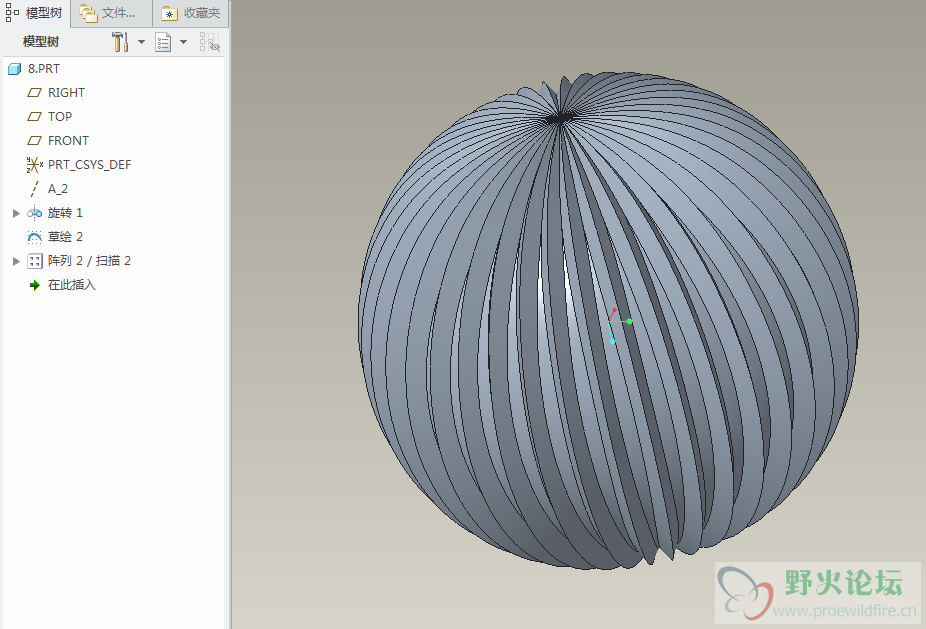Click the 8.PRT part cube icon
926x629 pixels.
(15, 69)
